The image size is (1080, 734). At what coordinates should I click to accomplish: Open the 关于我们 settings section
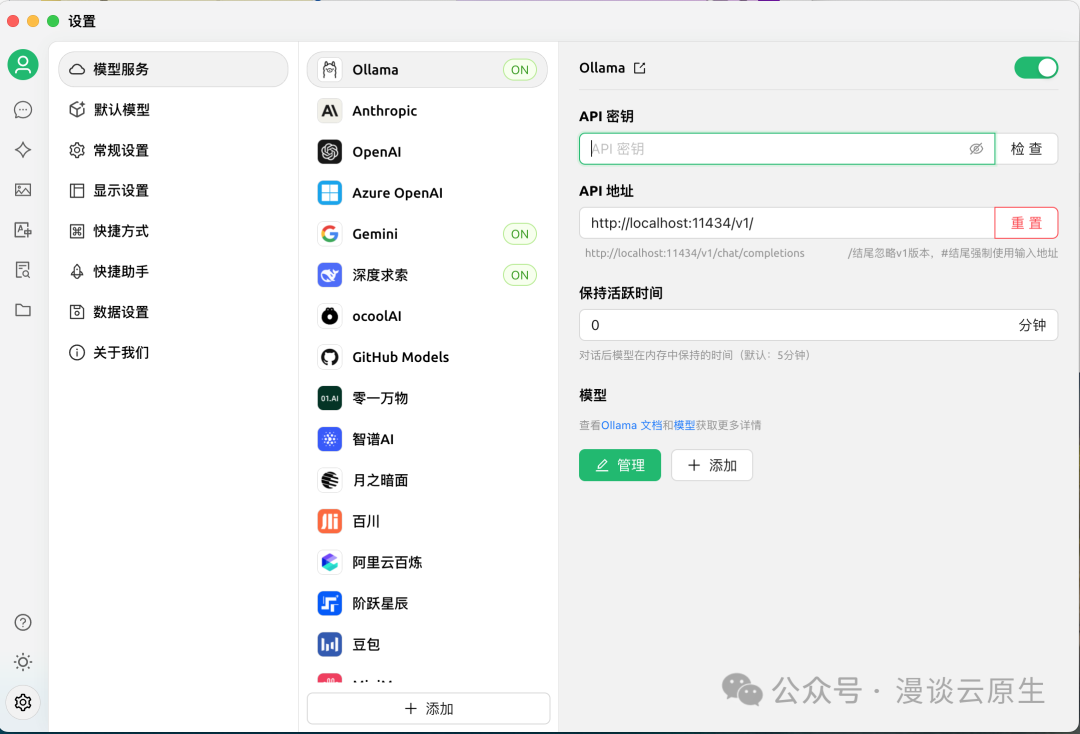click(x=174, y=353)
